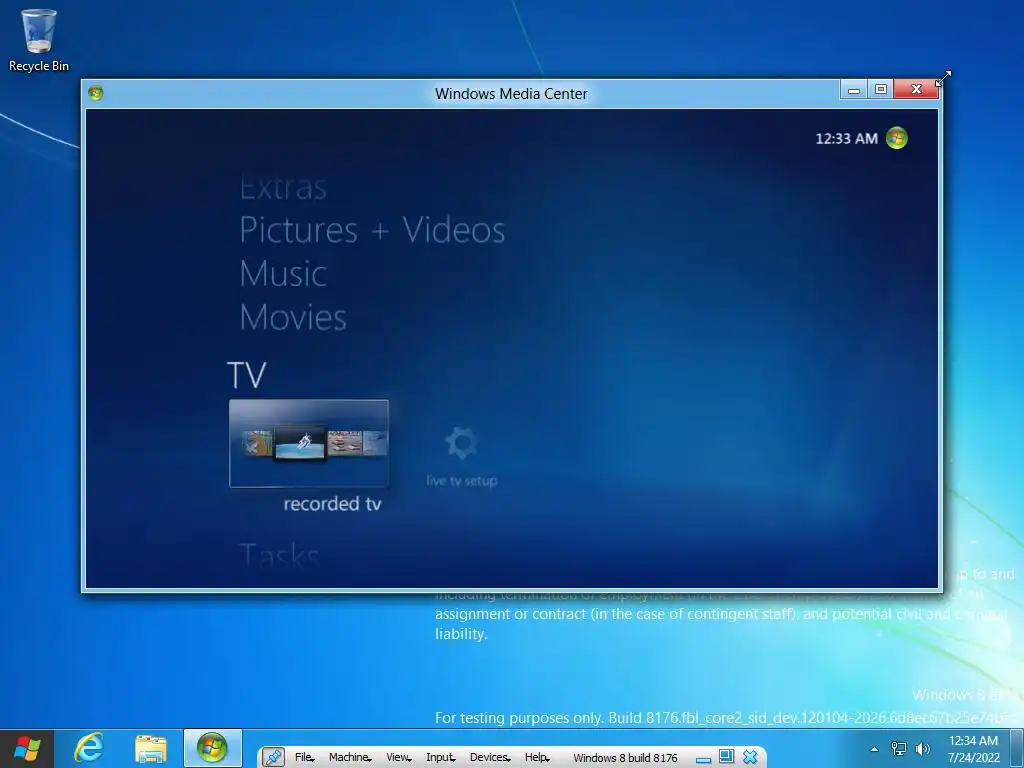Toggle the VirtualBox mini toolbar pin
This screenshot has width=1024, height=768.
273,757
